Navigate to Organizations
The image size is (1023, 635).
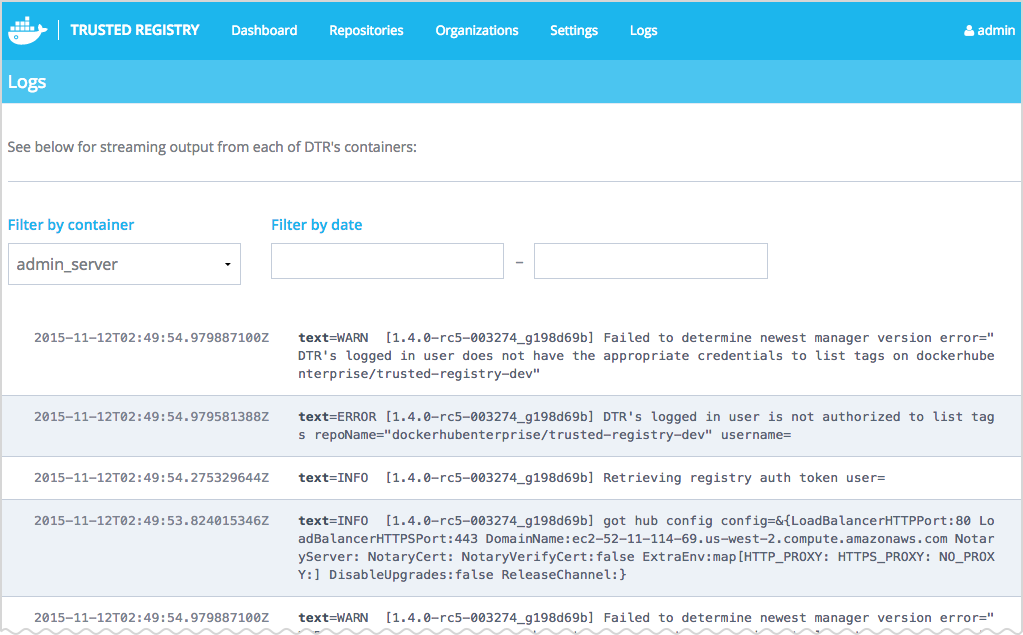pos(477,30)
